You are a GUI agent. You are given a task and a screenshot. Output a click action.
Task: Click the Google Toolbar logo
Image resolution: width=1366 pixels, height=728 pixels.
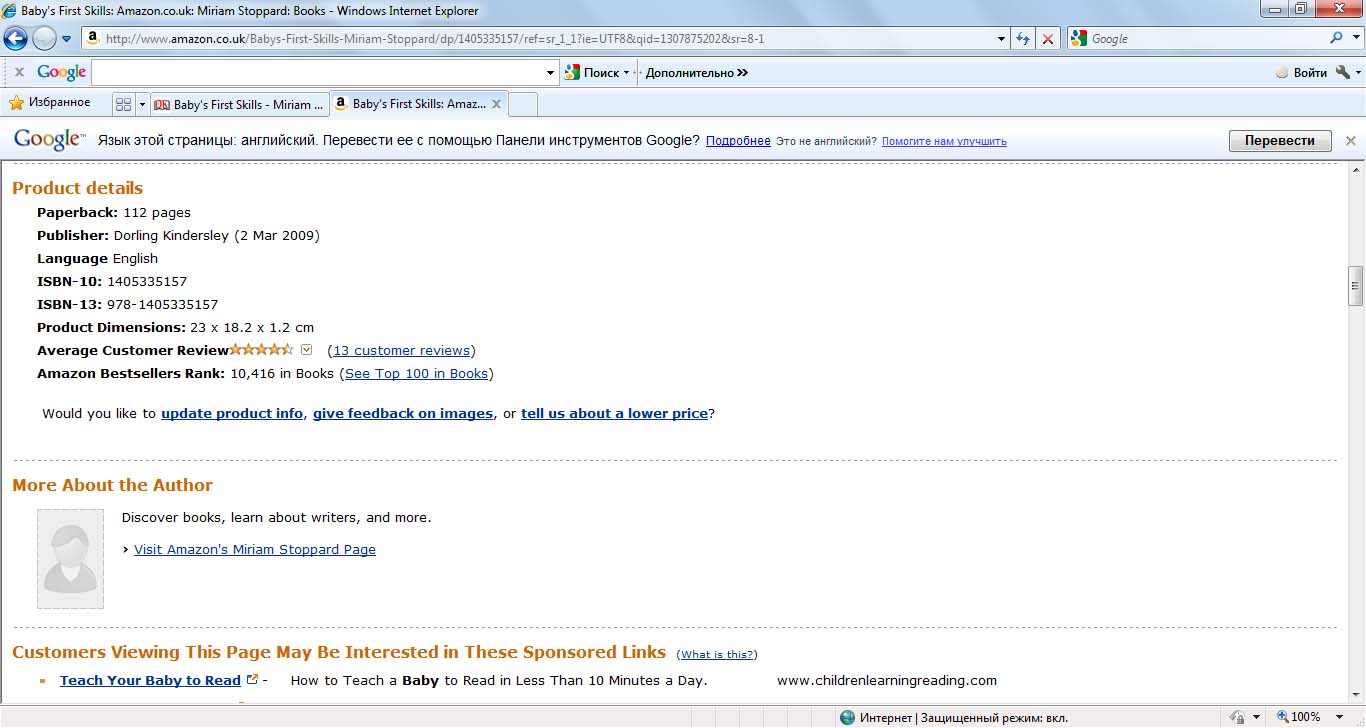tap(61, 72)
